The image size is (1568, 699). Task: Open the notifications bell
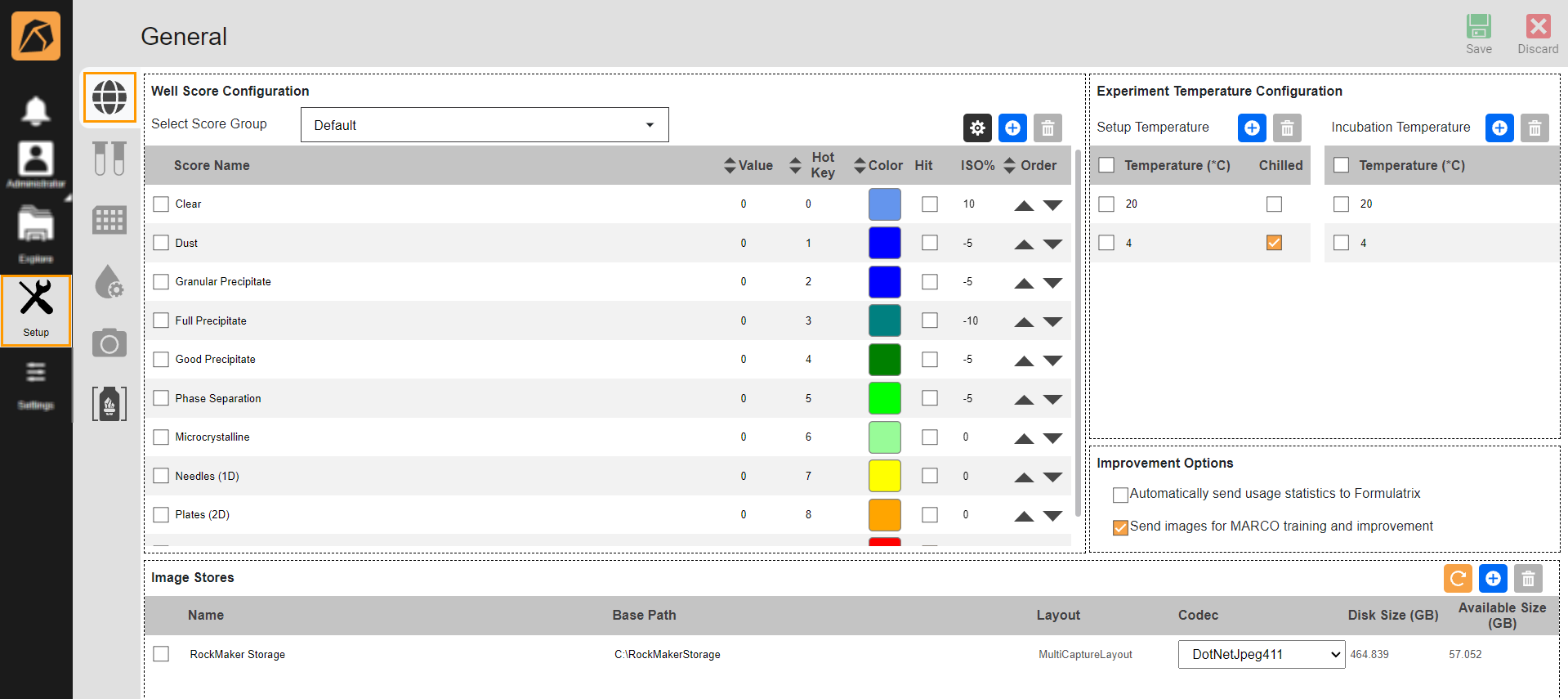click(x=35, y=110)
